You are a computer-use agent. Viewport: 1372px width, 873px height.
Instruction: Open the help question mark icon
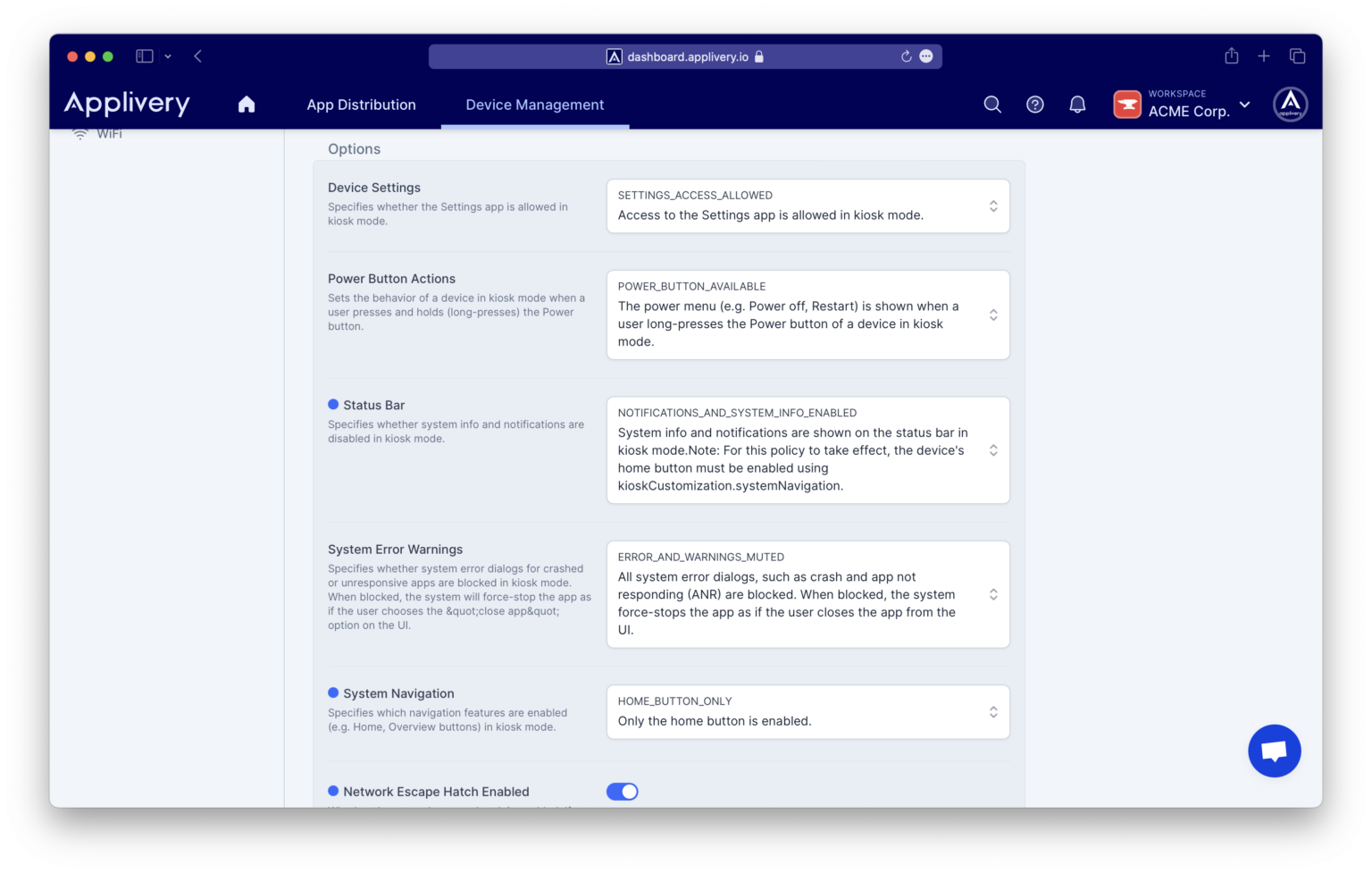[x=1034, y=105]
